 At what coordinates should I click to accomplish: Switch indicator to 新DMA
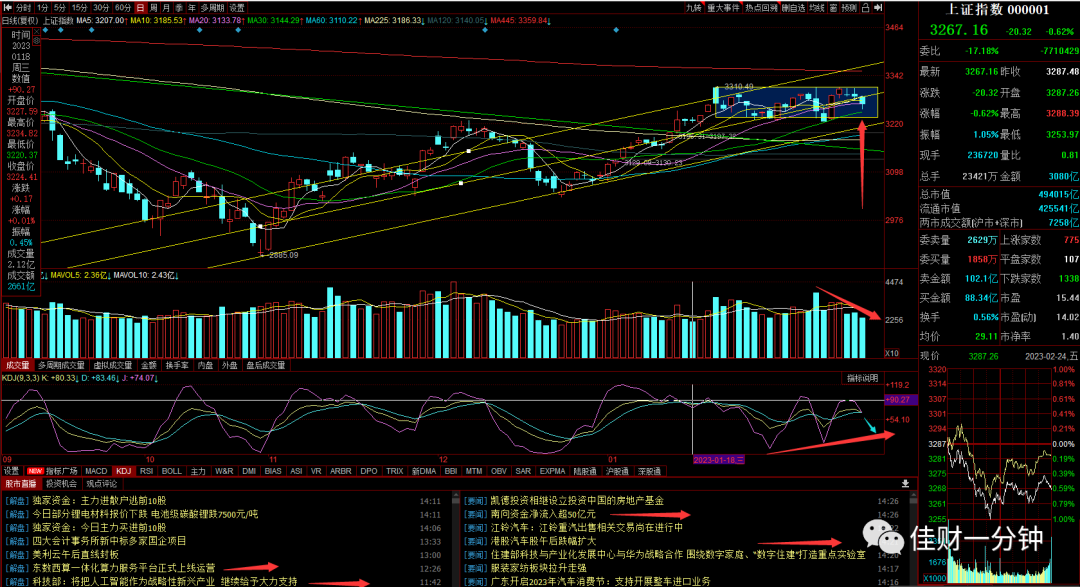coord(424,471)
